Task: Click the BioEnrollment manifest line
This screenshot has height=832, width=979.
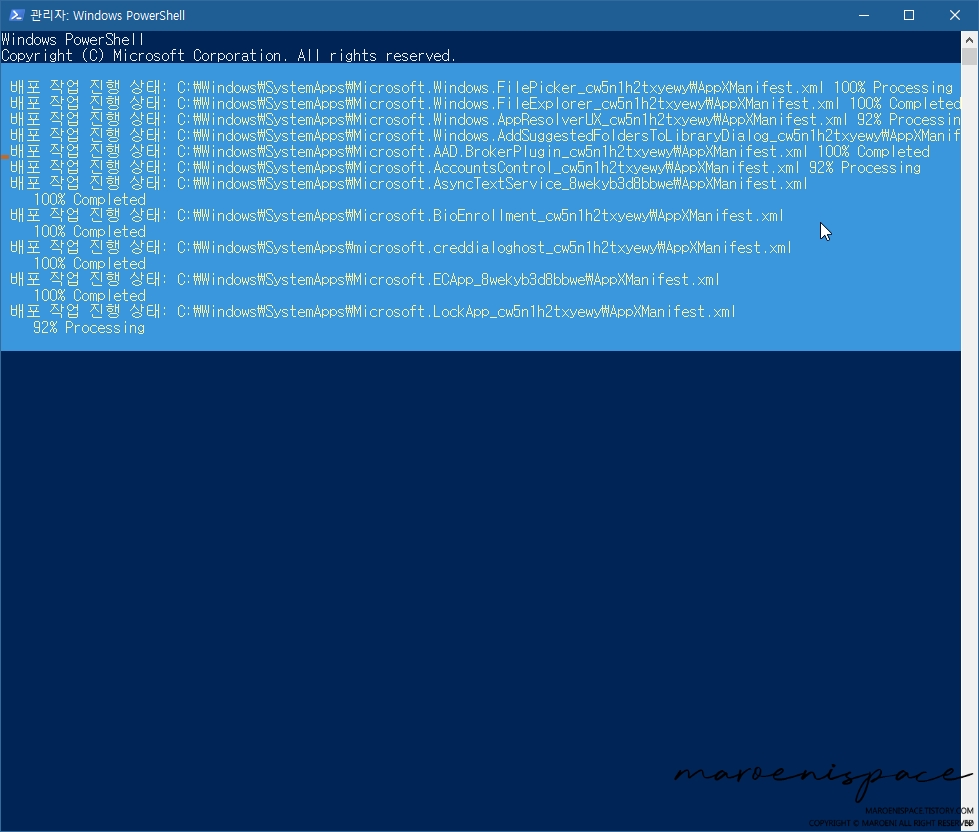Action: tap(397, 215)
